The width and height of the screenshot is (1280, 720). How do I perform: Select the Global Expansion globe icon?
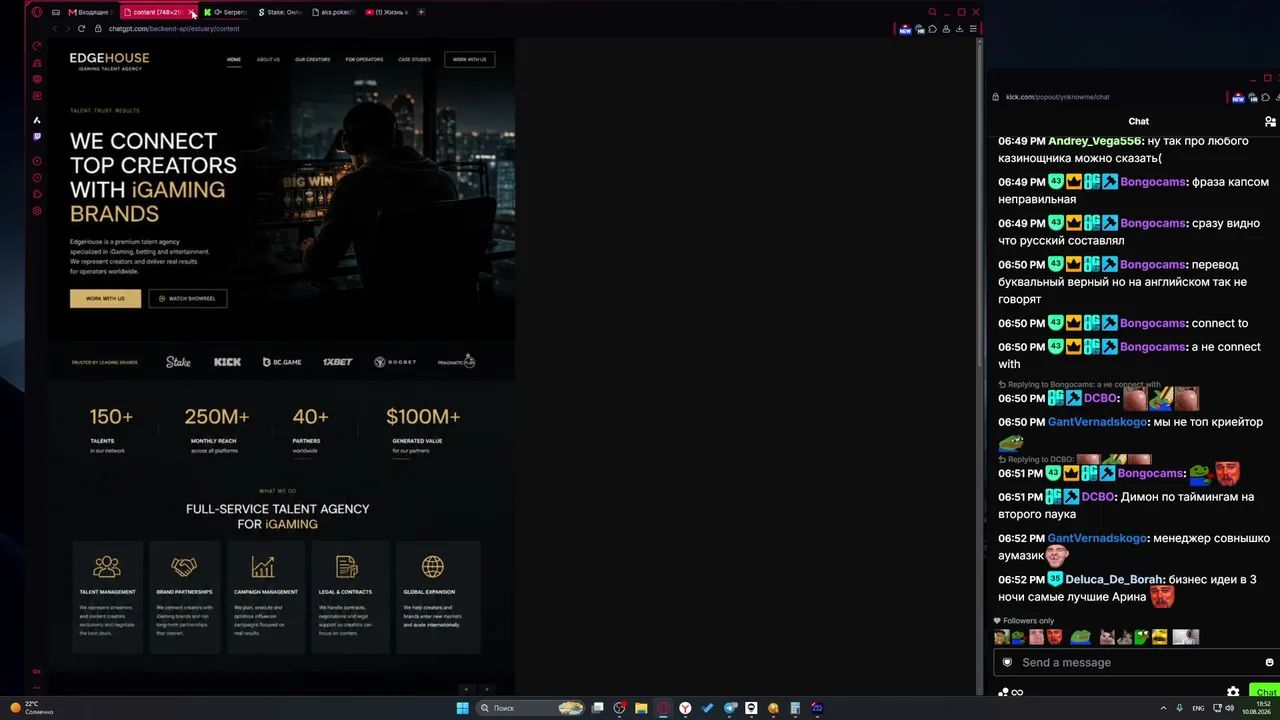click(433, 567)
